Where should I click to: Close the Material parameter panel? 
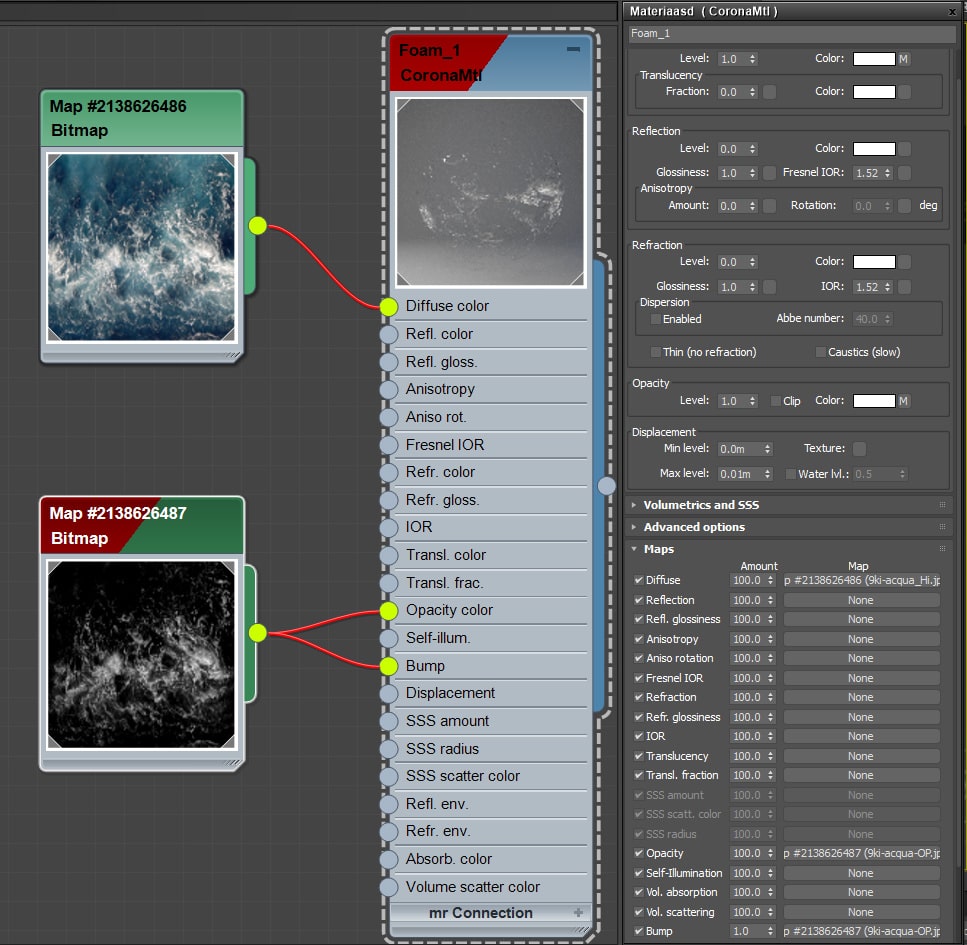click(952, 12)
